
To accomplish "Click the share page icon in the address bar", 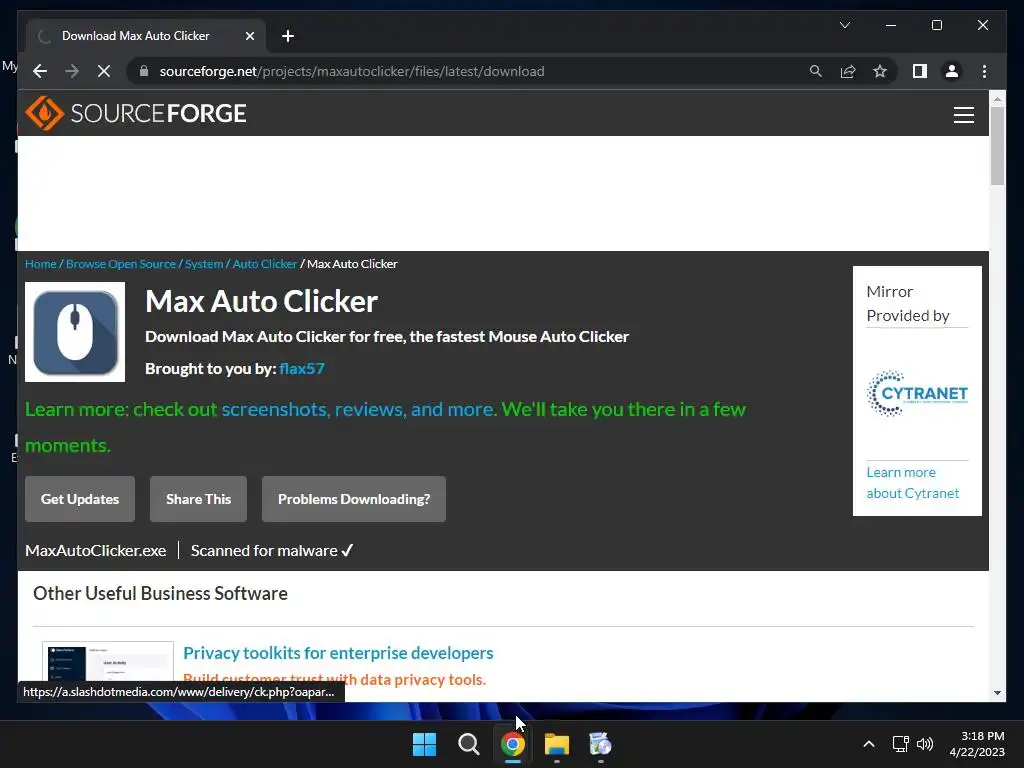I will (848, 71).
